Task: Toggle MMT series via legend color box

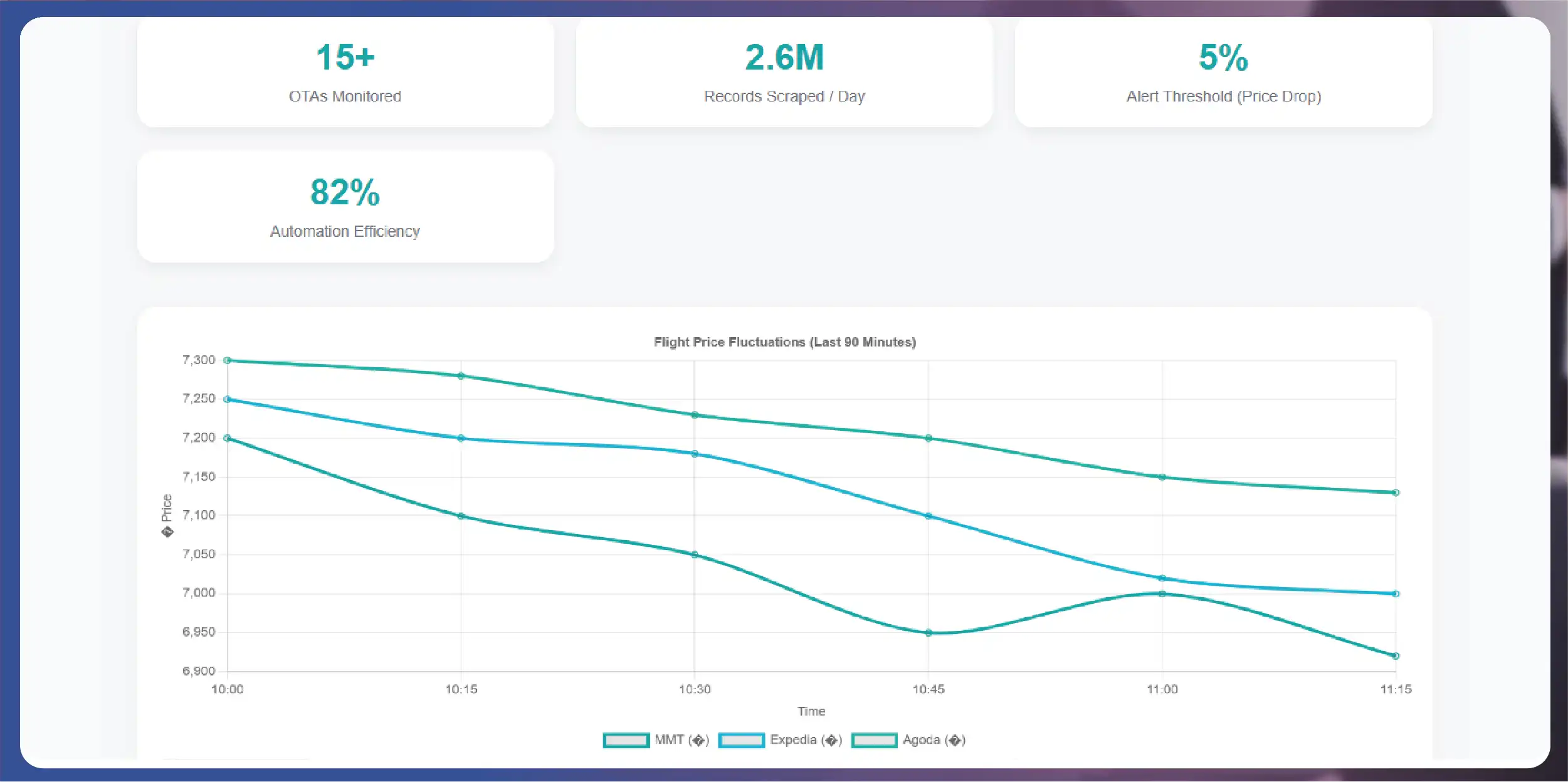Action: pos(626,740)
